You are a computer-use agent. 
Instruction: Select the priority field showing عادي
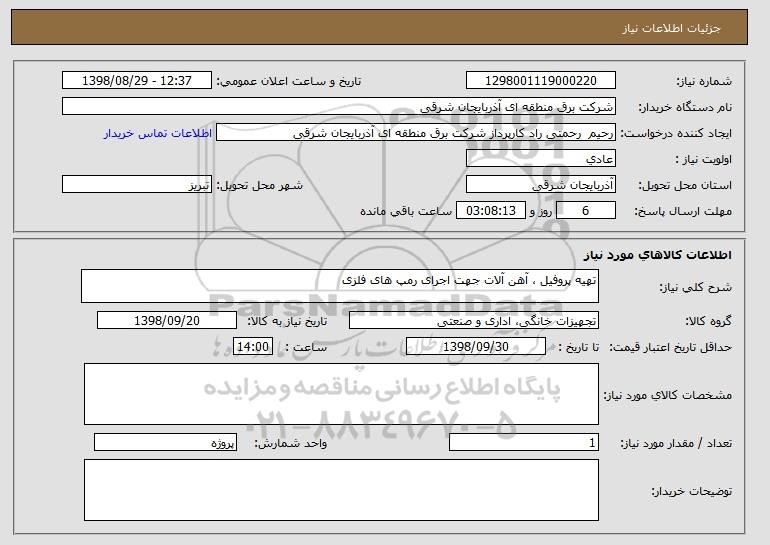coord(541,159)
